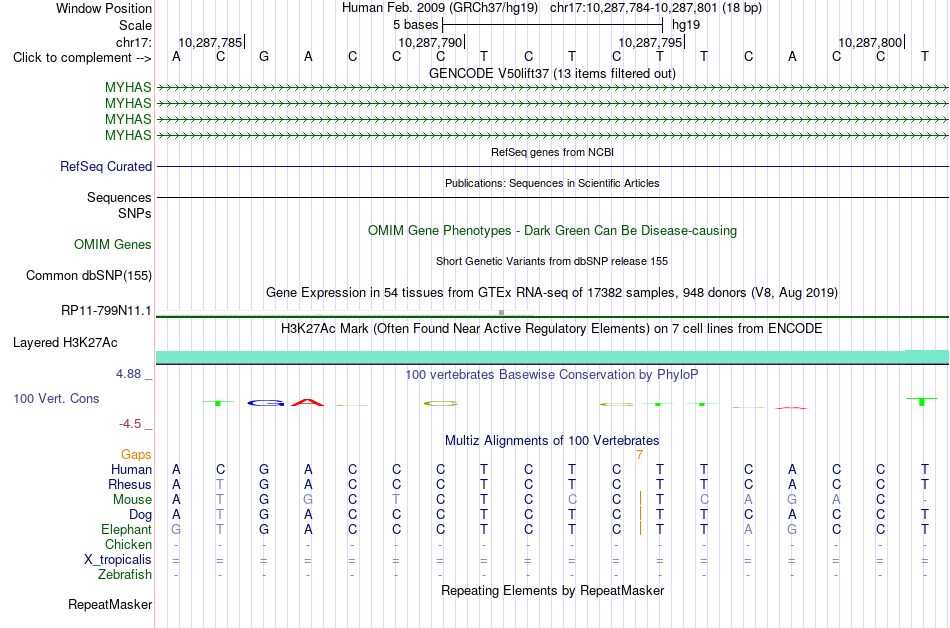Open the Layered H3K27Ac track label
Viewport: 950px width, 628px height.
[x=65, y=343]
